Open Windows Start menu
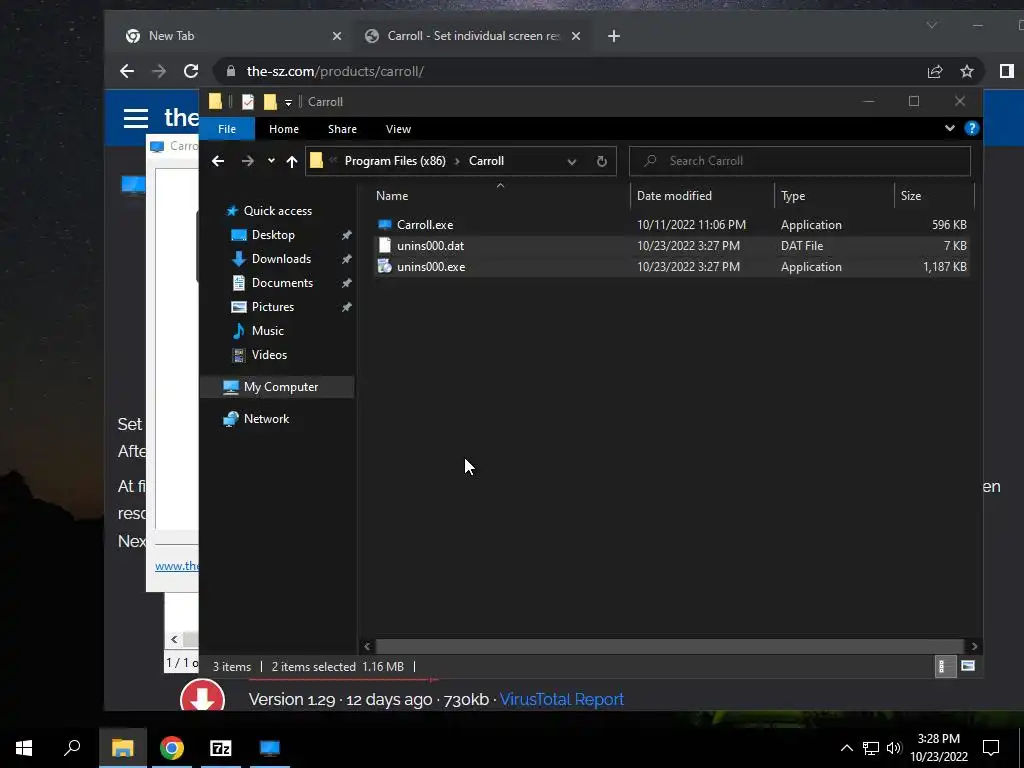 click(x=24, y=748)
